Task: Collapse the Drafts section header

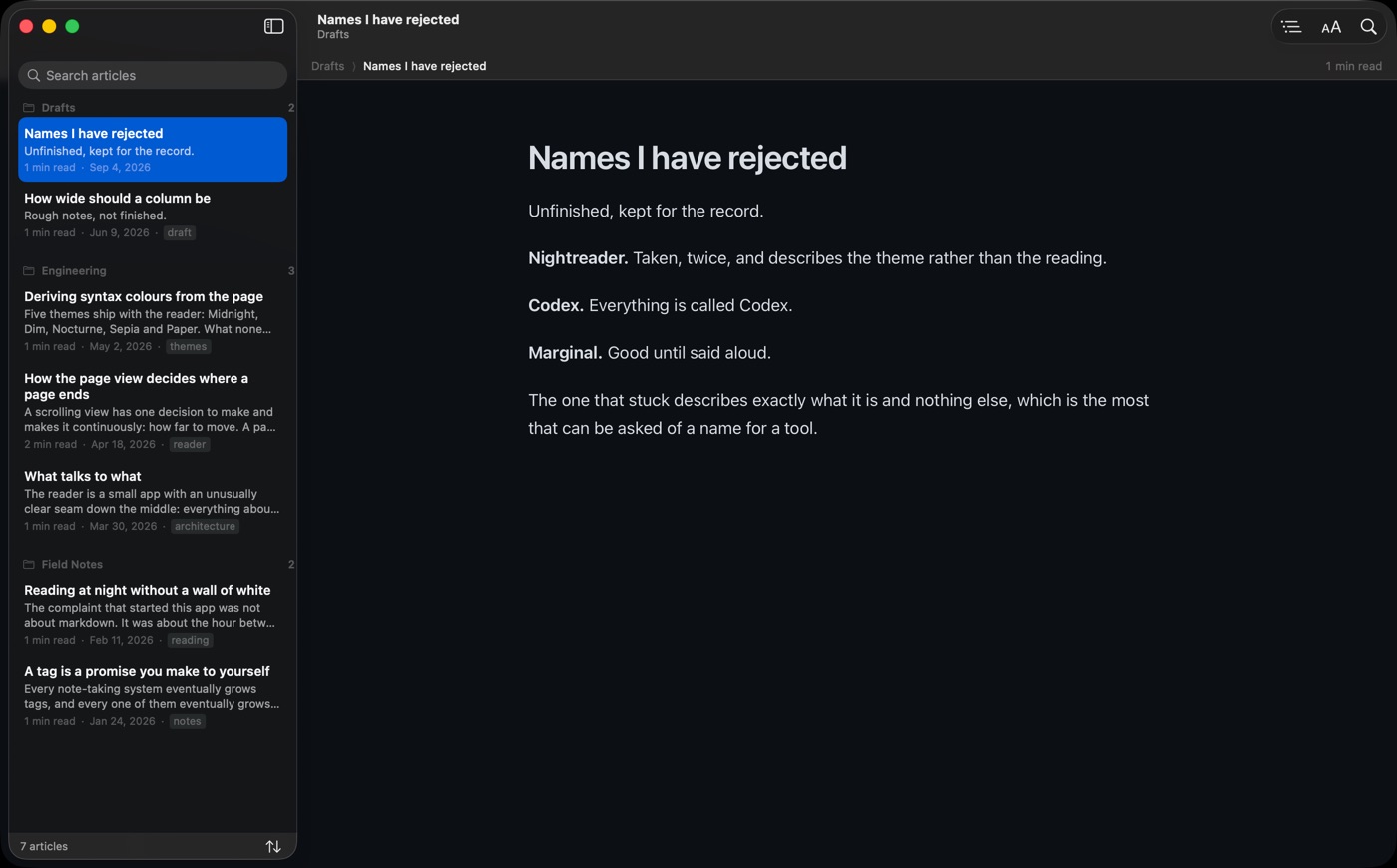Action: point(153,107)
